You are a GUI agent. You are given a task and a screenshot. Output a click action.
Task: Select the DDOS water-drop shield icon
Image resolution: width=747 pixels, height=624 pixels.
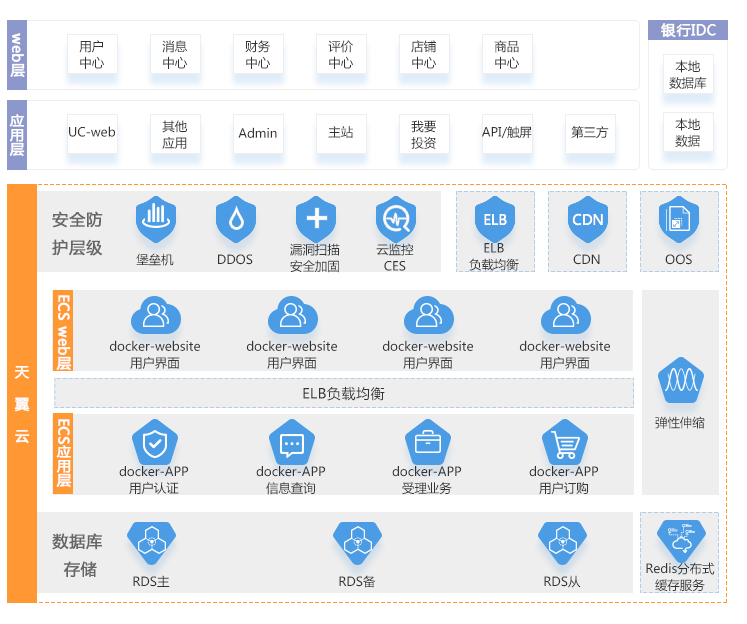point(235,219)
